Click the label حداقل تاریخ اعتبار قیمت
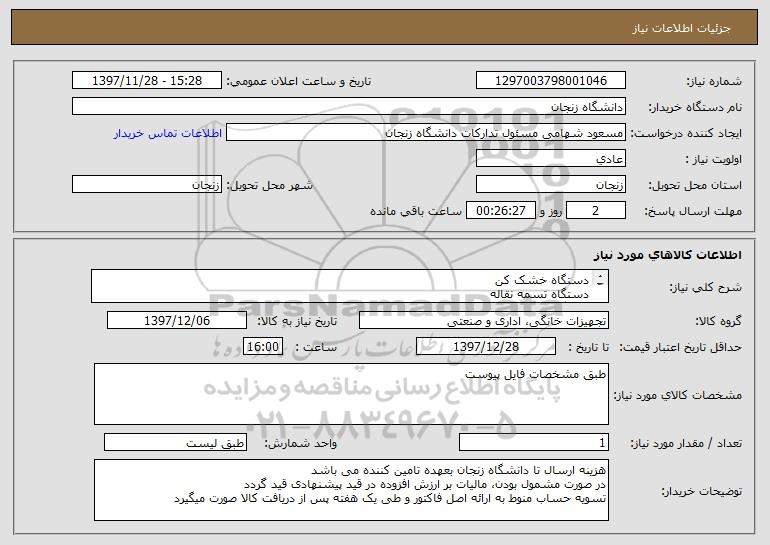 681,347
